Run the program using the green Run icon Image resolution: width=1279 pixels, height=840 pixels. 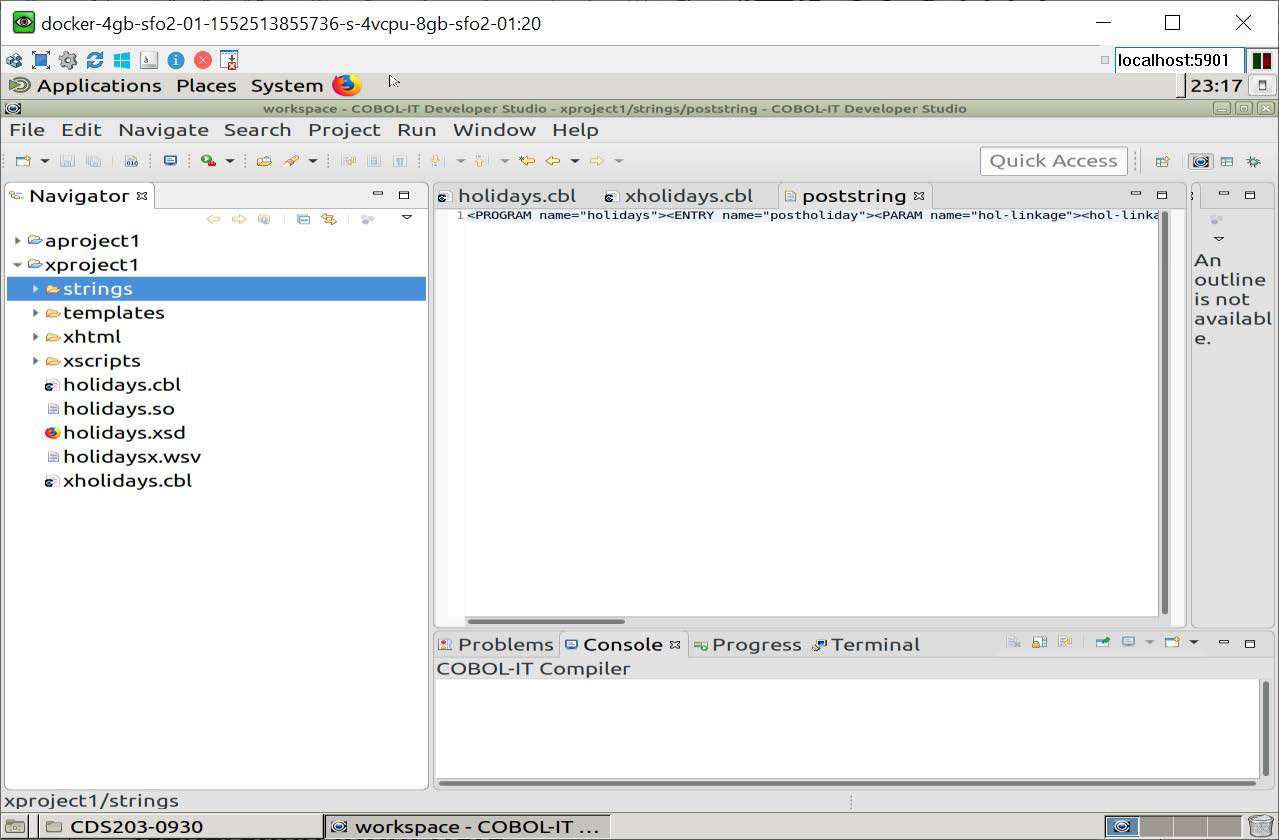[x=207, y=161]
